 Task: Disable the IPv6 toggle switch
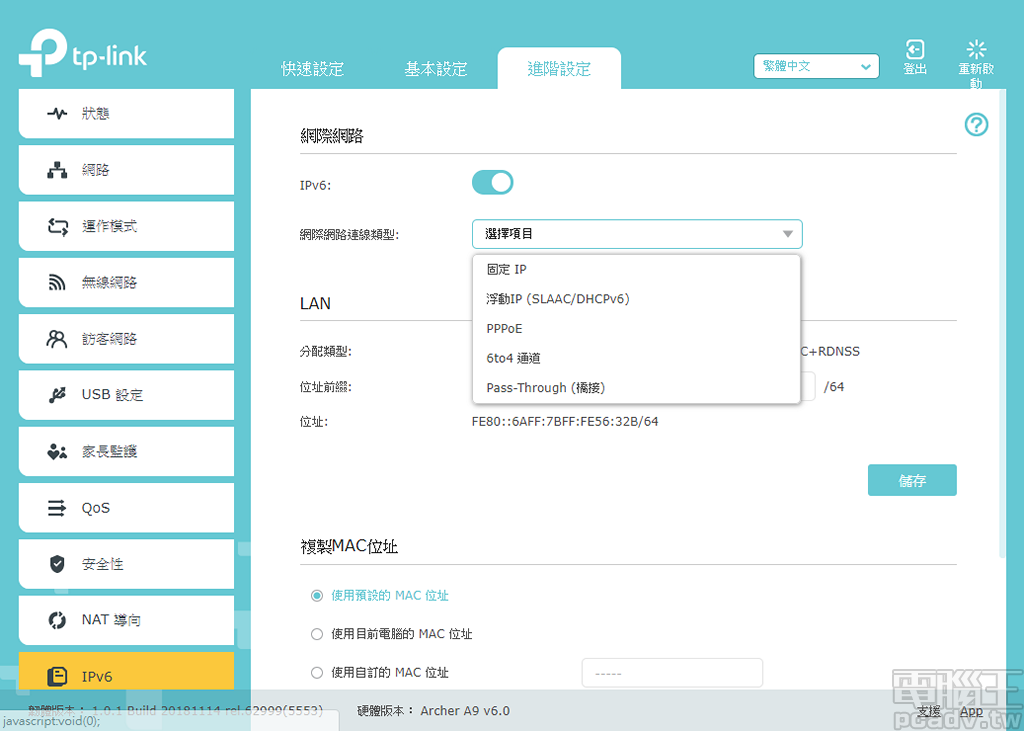tap(492, 182)
